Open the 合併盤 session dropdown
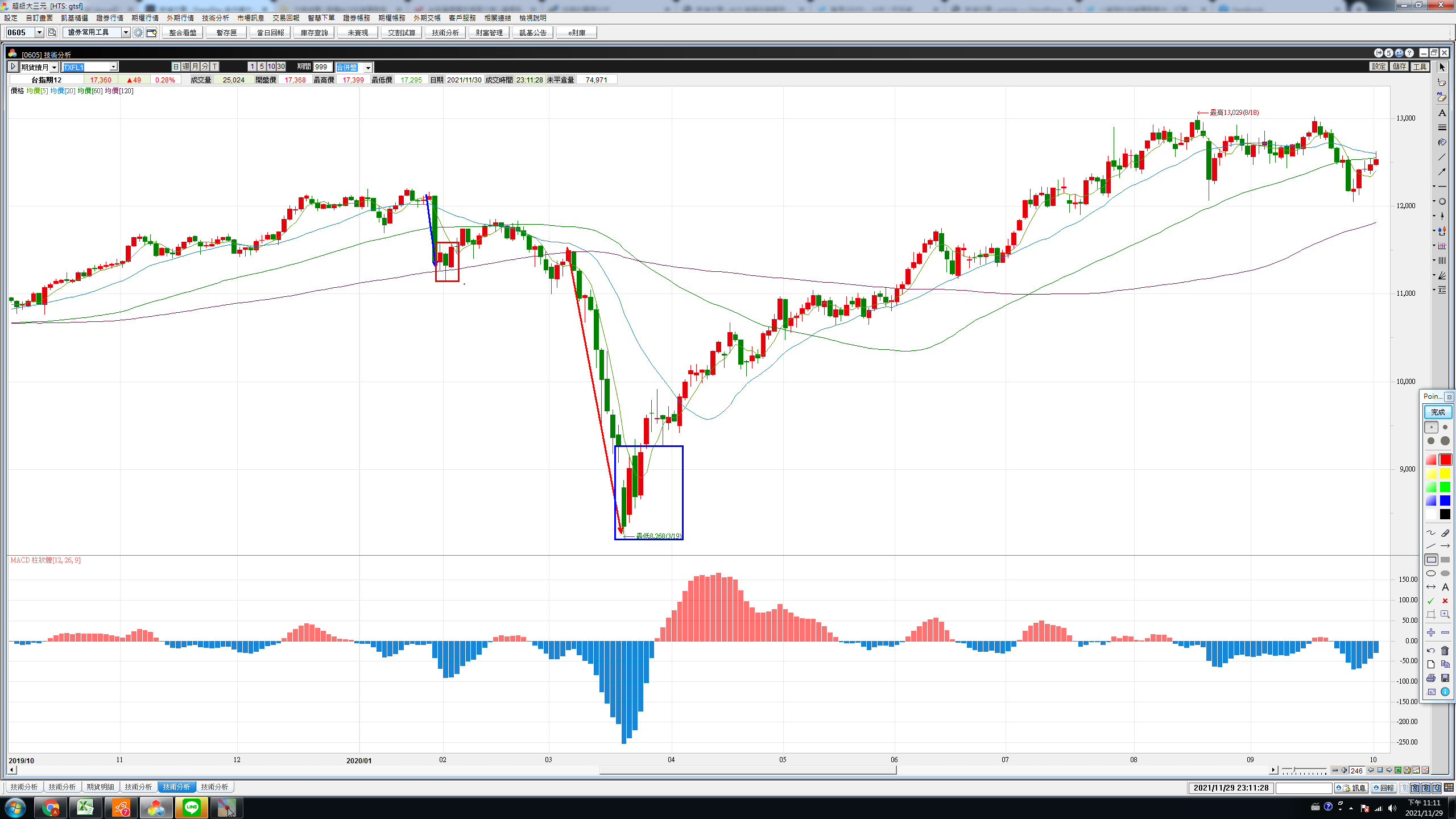 [368, 68]
